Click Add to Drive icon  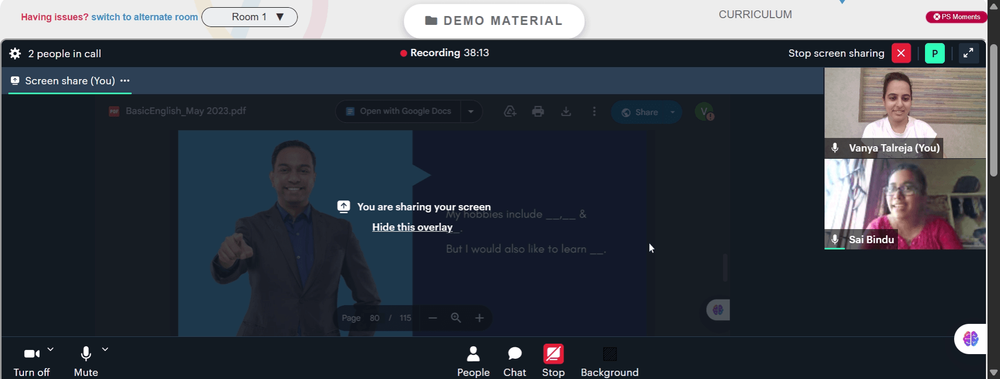coord(510,112)
